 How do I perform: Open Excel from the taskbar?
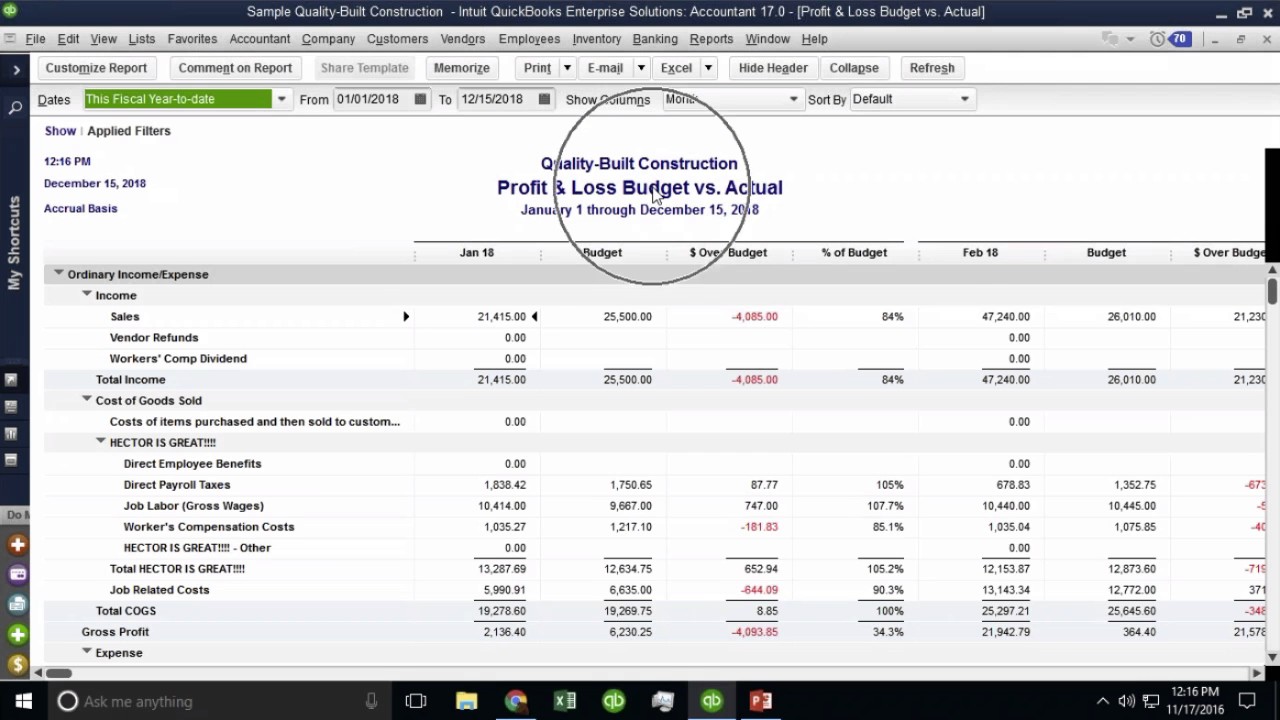[x=565, y=701]
